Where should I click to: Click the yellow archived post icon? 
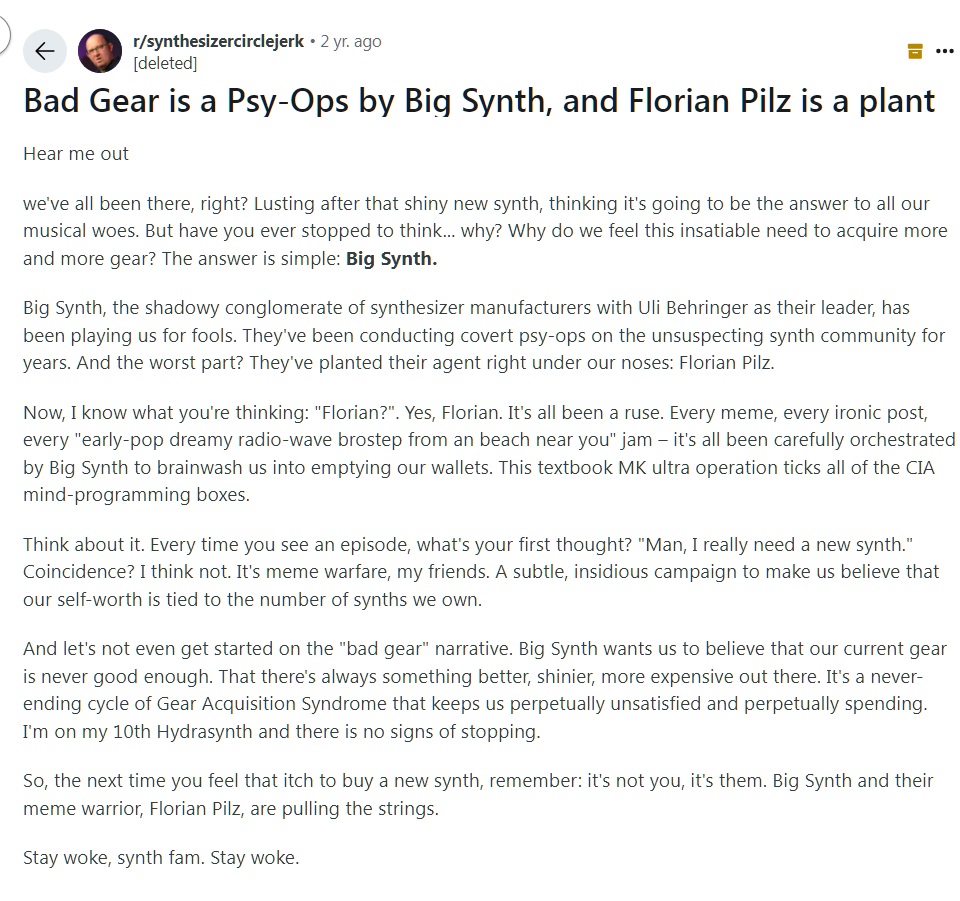tap(914, 51)
